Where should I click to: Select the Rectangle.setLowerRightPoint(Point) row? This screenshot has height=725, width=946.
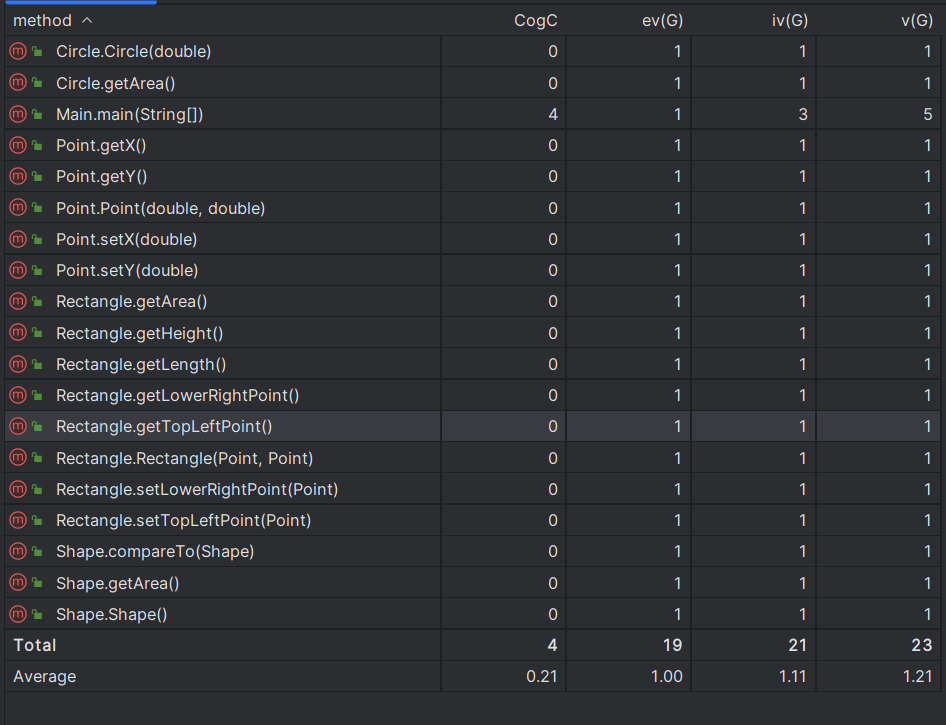(x=196, y=489)
